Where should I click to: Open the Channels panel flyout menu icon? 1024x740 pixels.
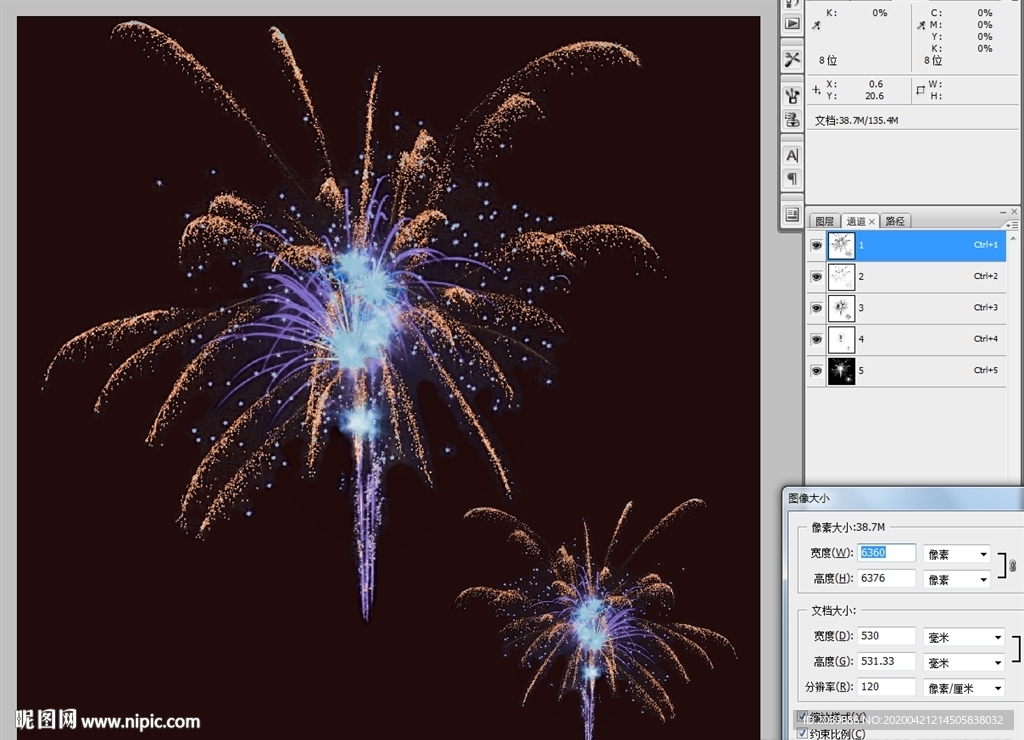coord(1013,224)
